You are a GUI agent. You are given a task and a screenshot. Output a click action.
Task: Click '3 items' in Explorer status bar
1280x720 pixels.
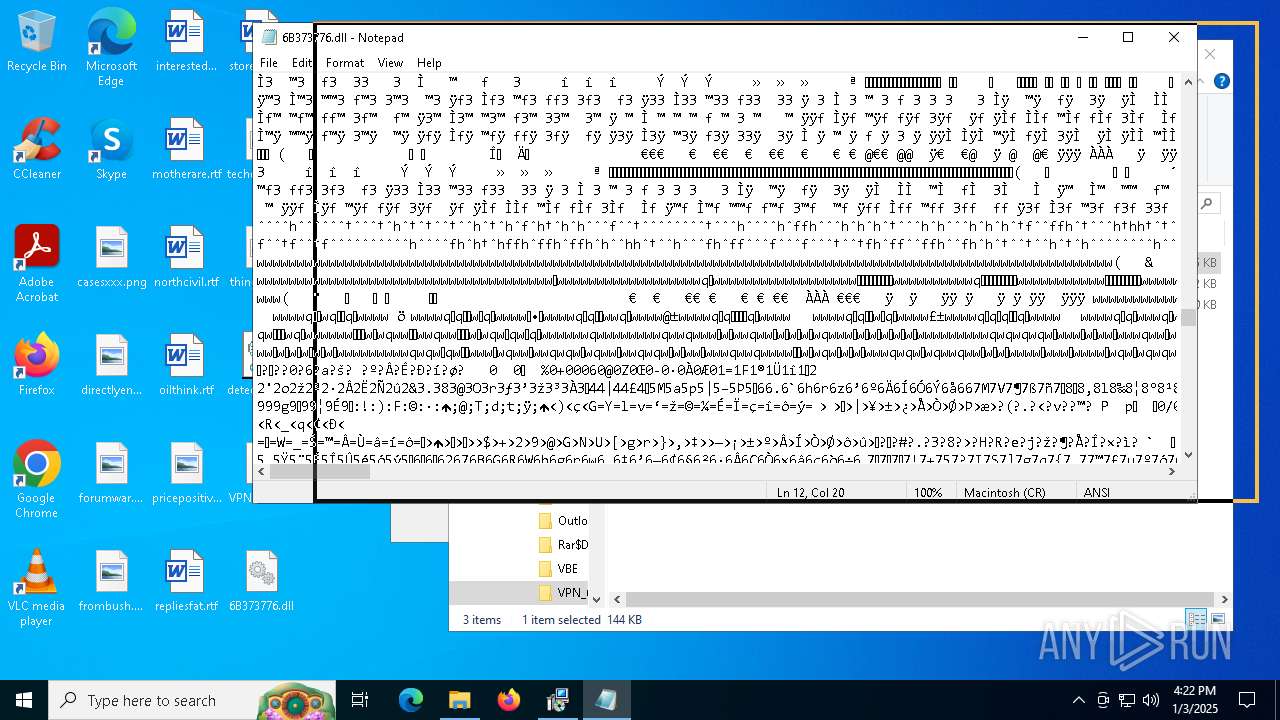tap(482, 620)
